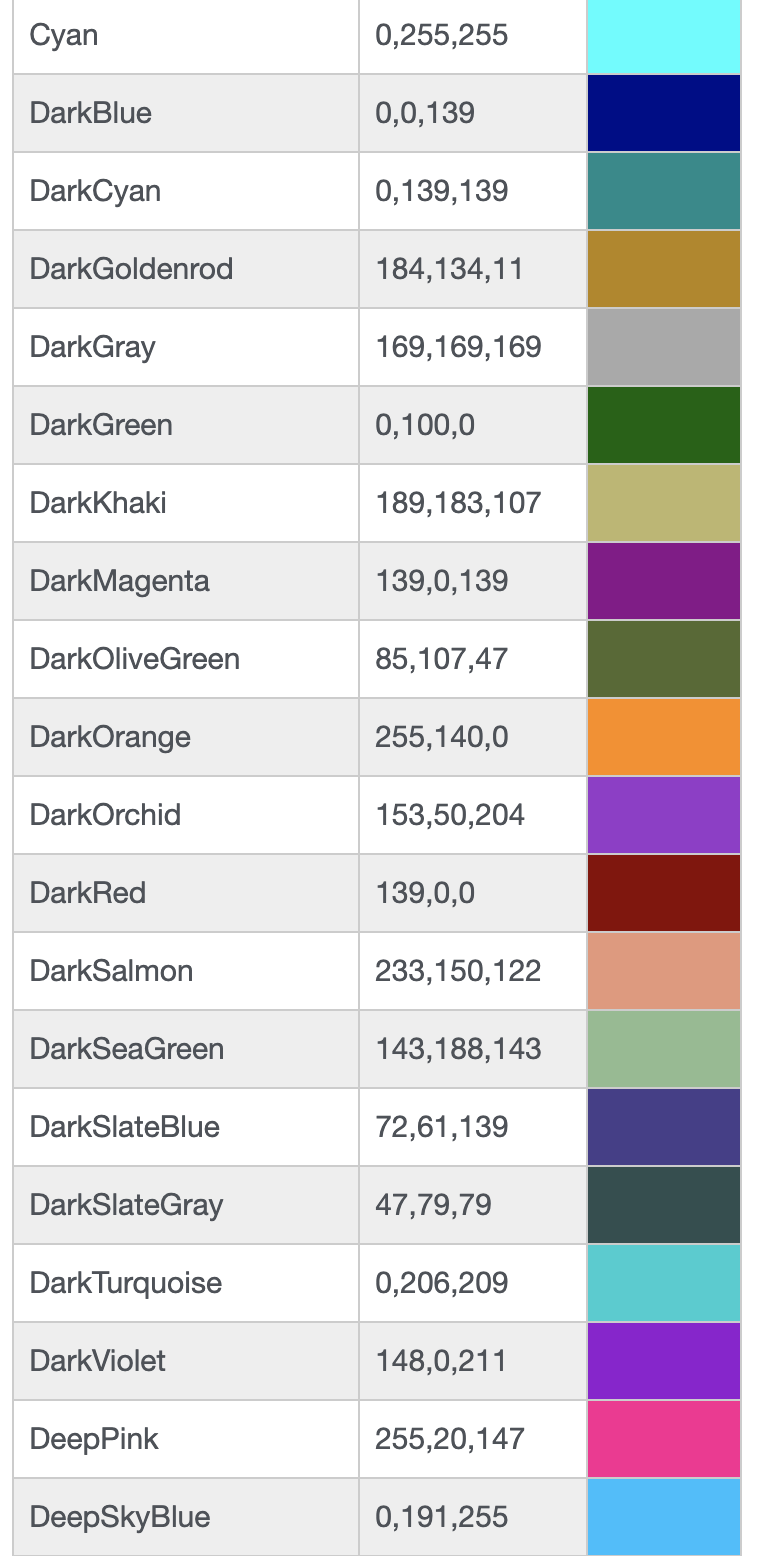Click the DarkTurquoise color swatch
The height and width of the screenshot is (1556, 758).
point(663,1283)
